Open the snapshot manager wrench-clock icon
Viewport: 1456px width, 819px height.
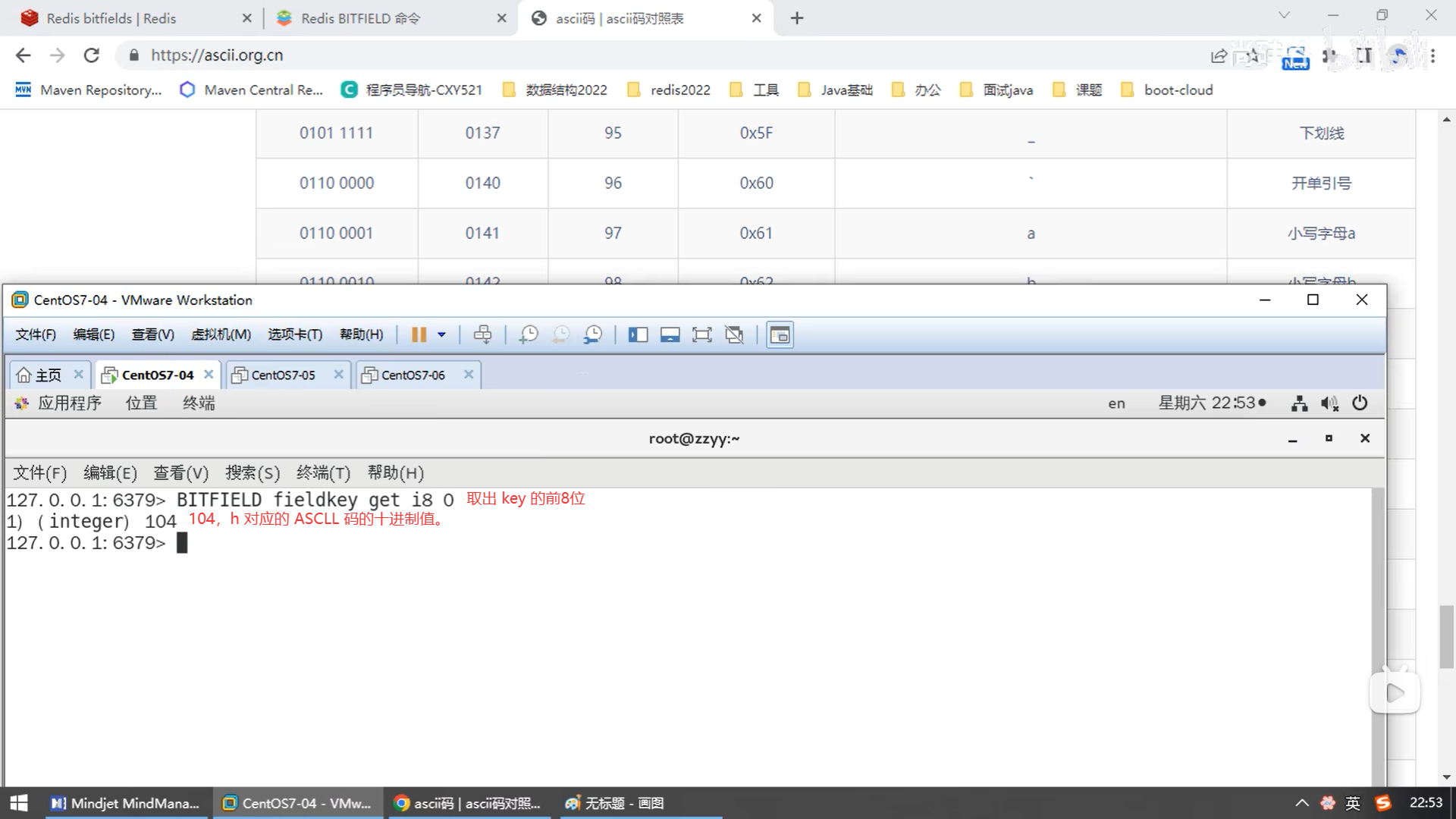593,334
